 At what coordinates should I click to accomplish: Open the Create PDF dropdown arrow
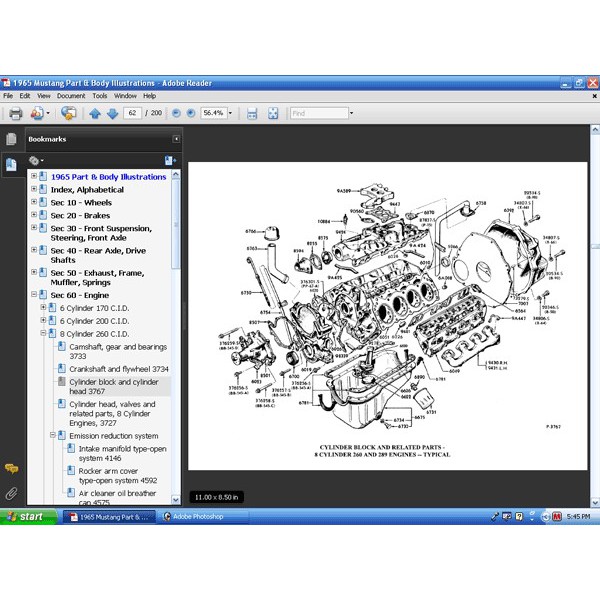tap(48, 113)
